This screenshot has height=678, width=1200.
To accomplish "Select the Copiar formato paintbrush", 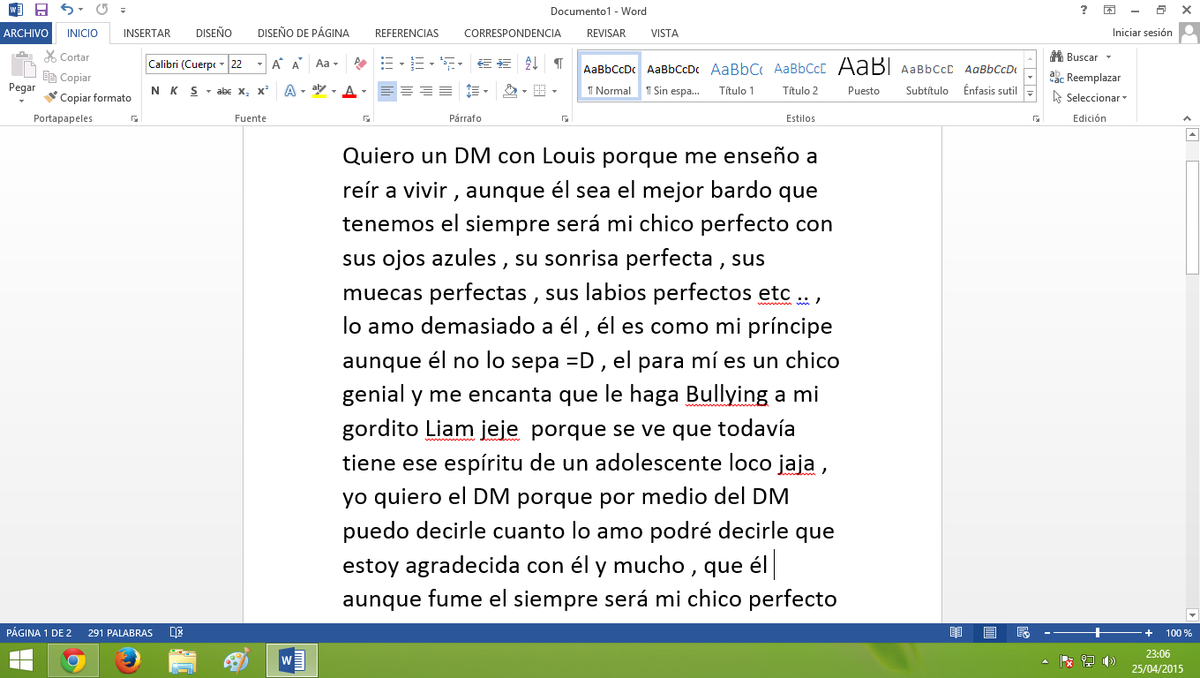I will point(50,97).
